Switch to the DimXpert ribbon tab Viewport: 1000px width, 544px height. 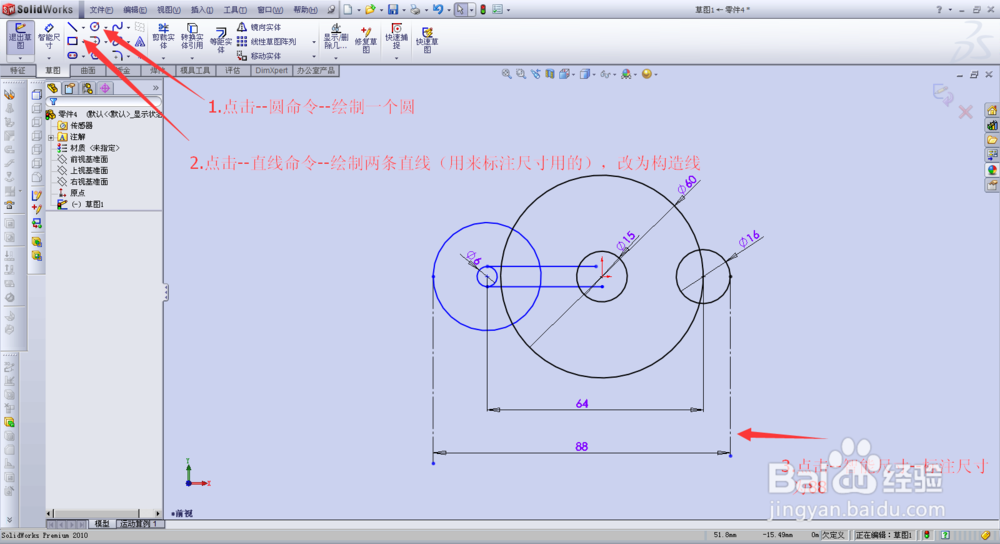point(272,70)
